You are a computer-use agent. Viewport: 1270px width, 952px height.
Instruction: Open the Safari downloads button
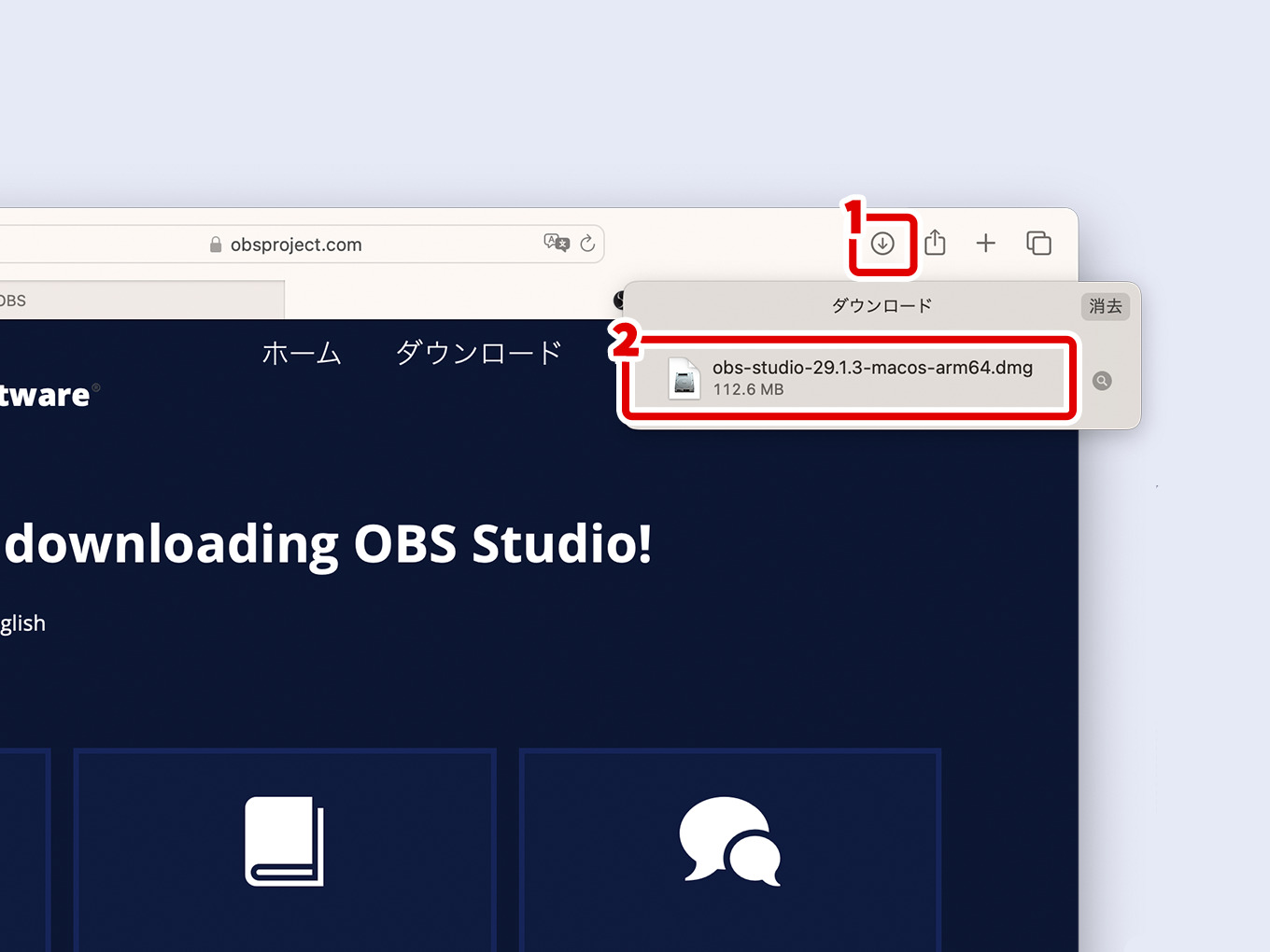tap(882, 244)
